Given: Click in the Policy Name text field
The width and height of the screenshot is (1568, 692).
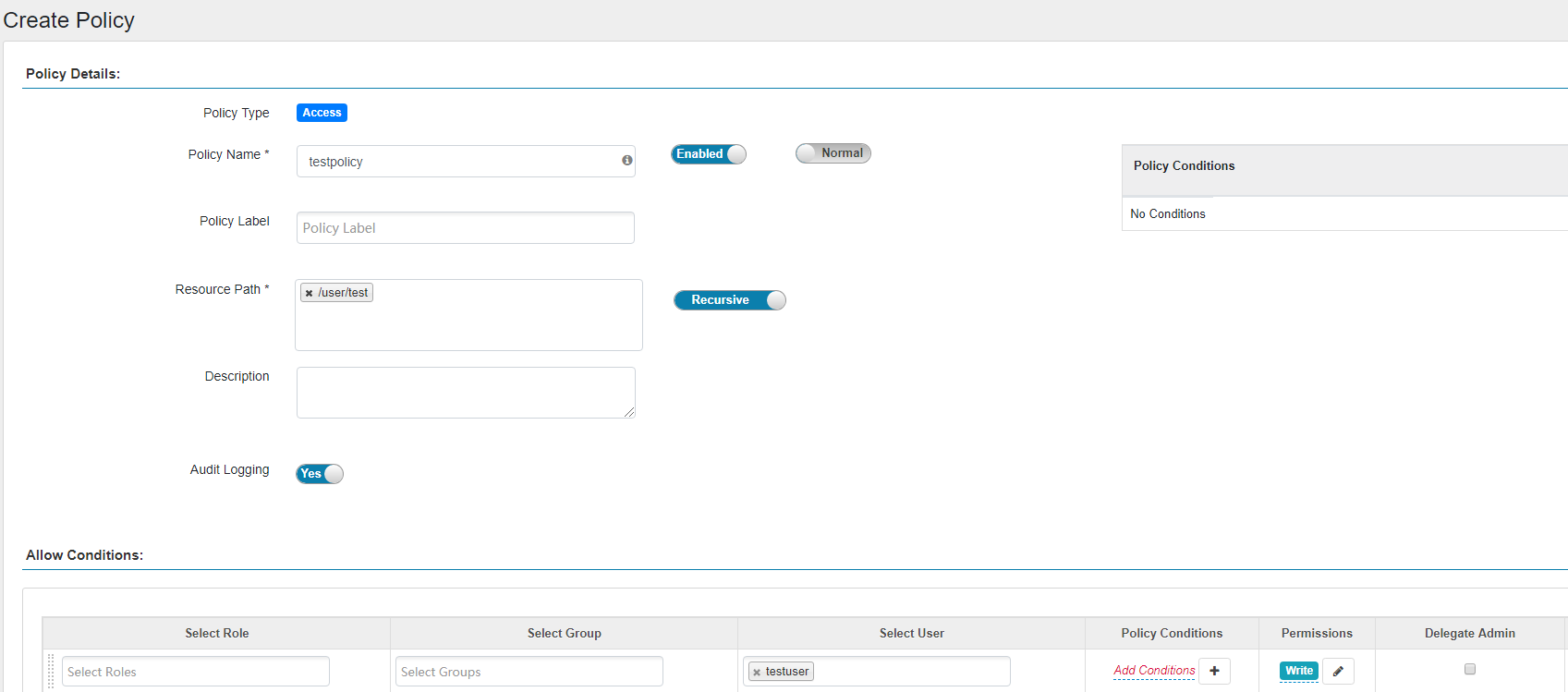Looking at the screenshot, I should pyautogui.click(x=457, y=162).
